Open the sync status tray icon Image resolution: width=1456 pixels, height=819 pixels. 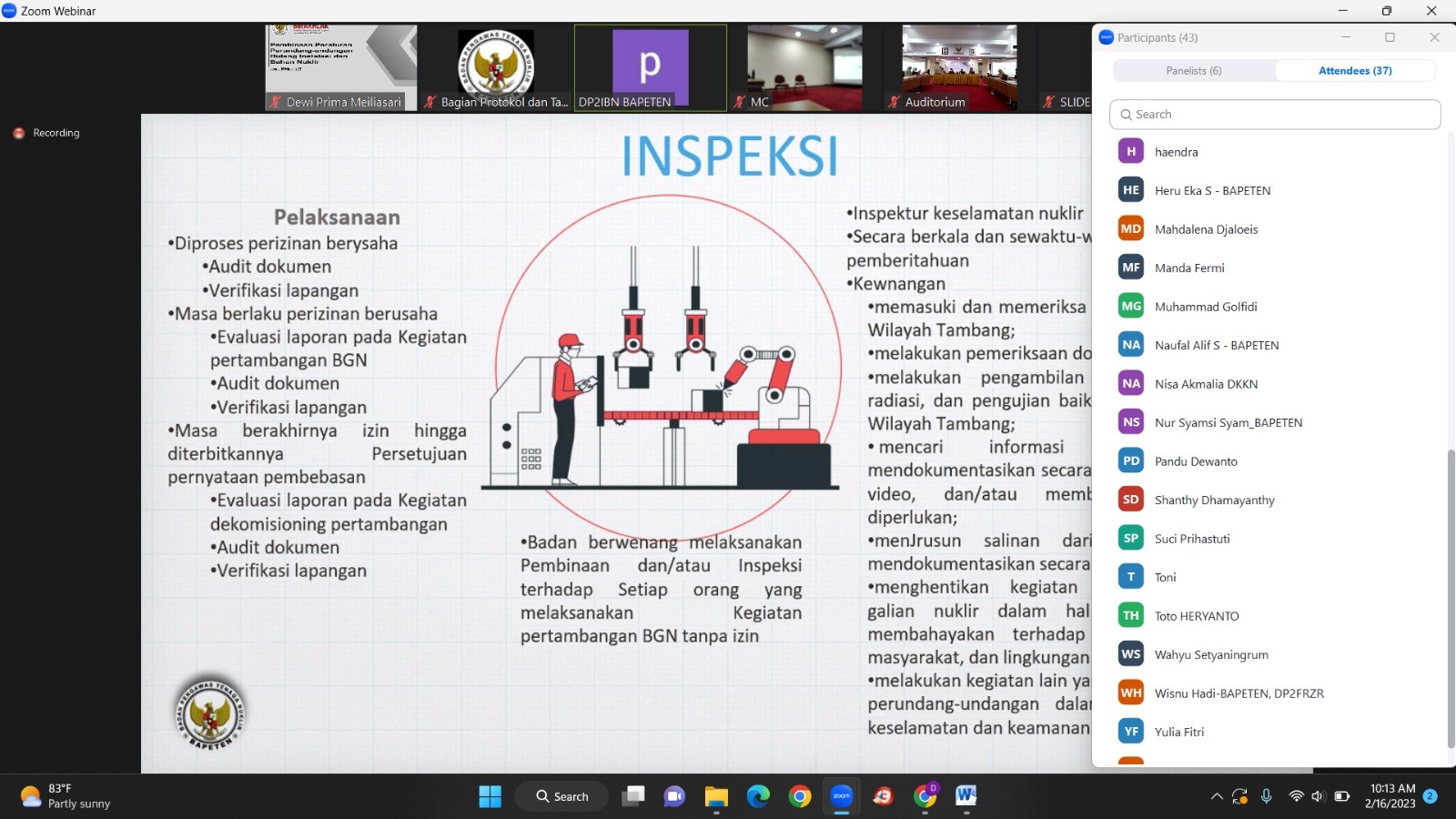click(1239, 796)
